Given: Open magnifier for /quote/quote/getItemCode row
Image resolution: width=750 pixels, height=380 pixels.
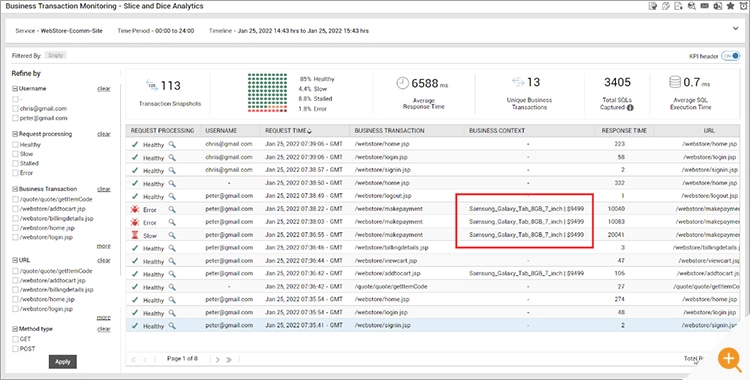Looking at the screenshot, I should [x=172, y=287].
